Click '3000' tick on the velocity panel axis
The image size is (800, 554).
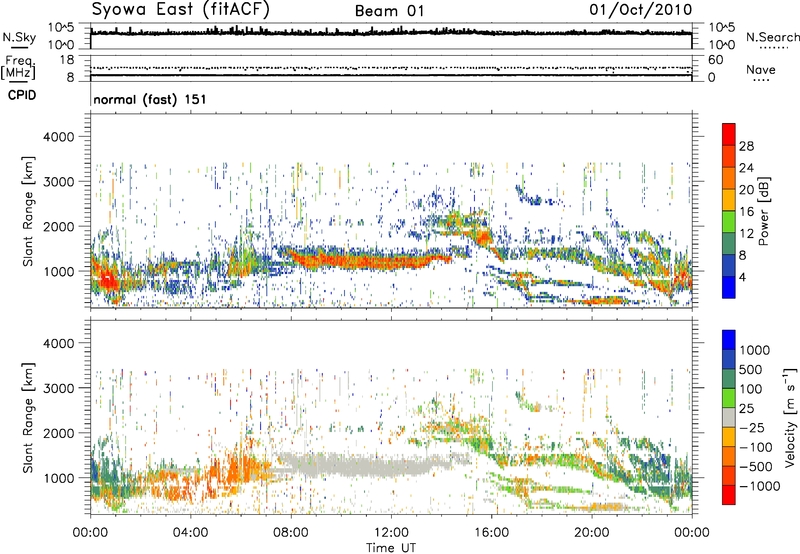click(x=59, y=388)
